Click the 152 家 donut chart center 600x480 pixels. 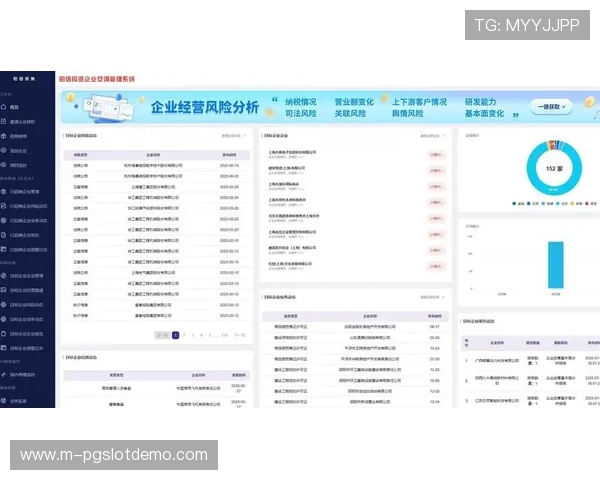click(554, 169)
